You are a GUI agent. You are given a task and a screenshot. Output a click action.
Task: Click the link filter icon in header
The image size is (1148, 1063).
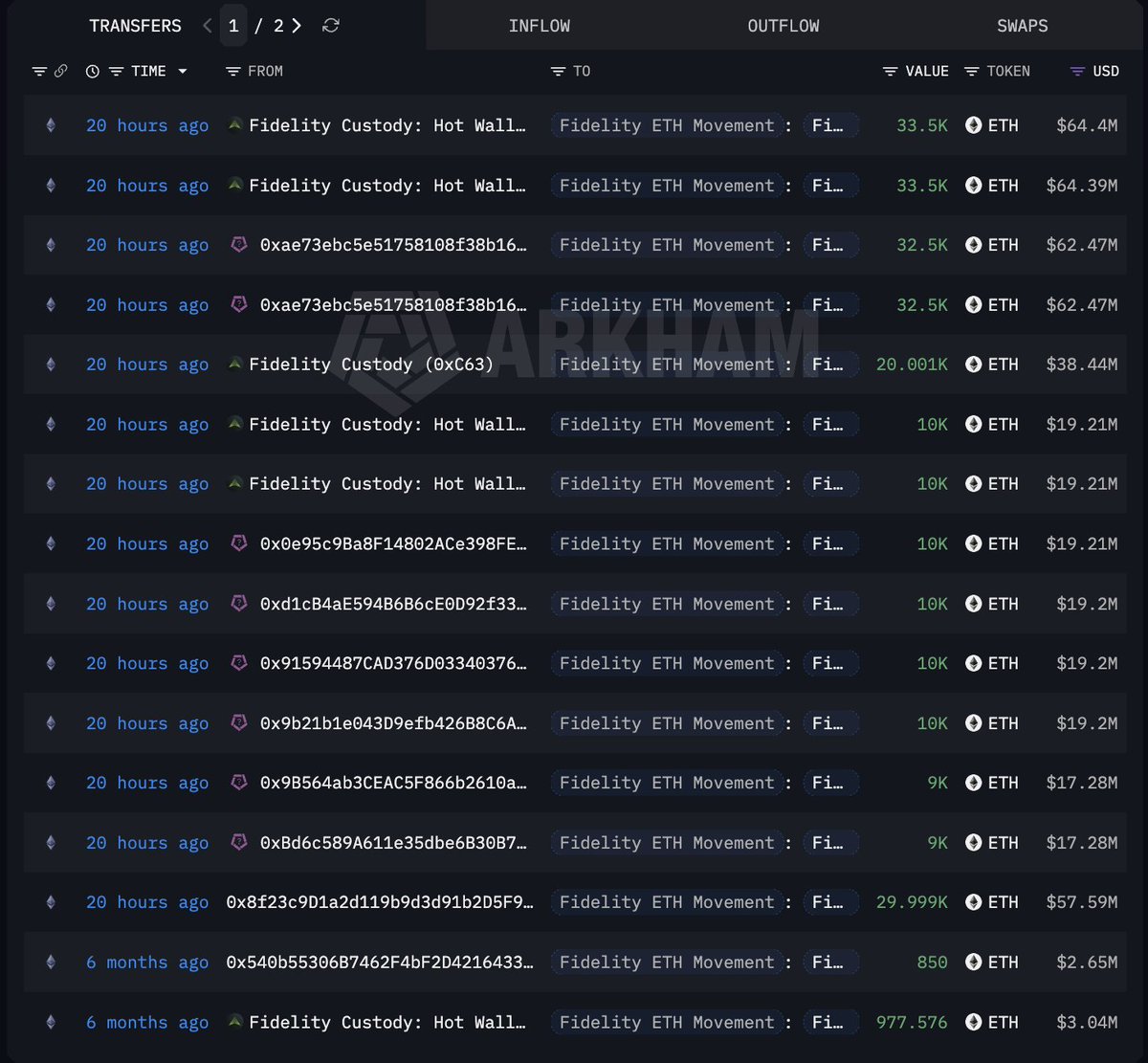click(61, 71)
